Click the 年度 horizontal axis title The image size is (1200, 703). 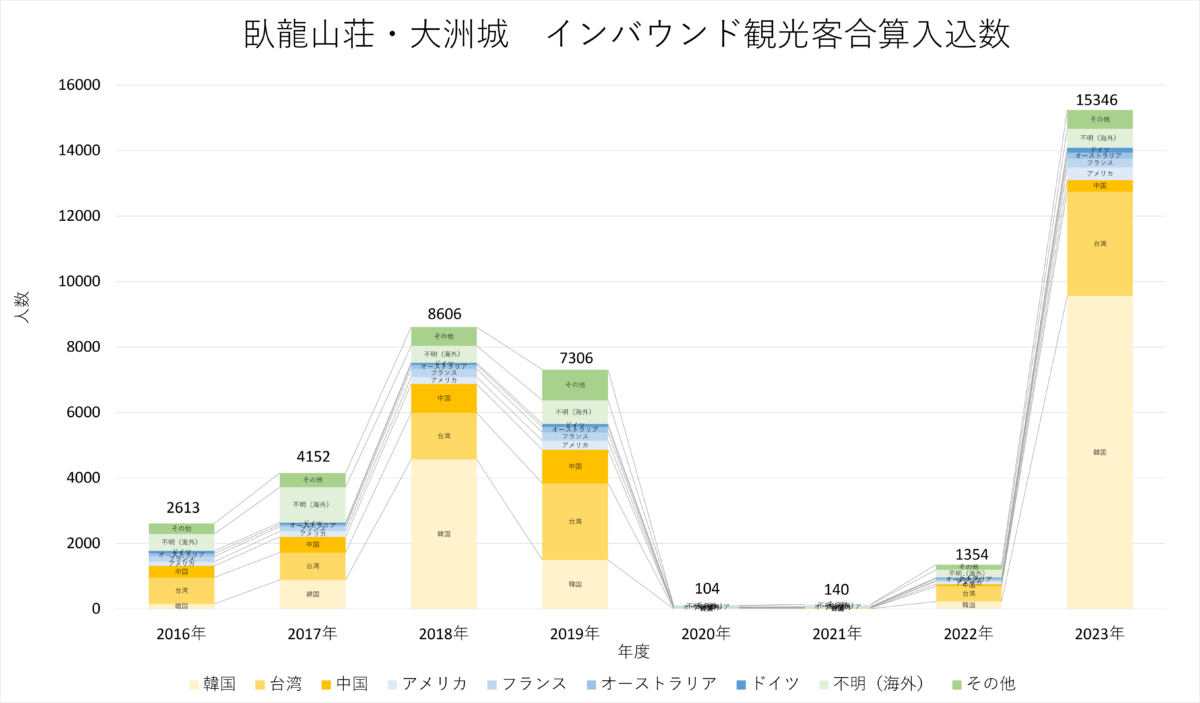click(633, 652)
